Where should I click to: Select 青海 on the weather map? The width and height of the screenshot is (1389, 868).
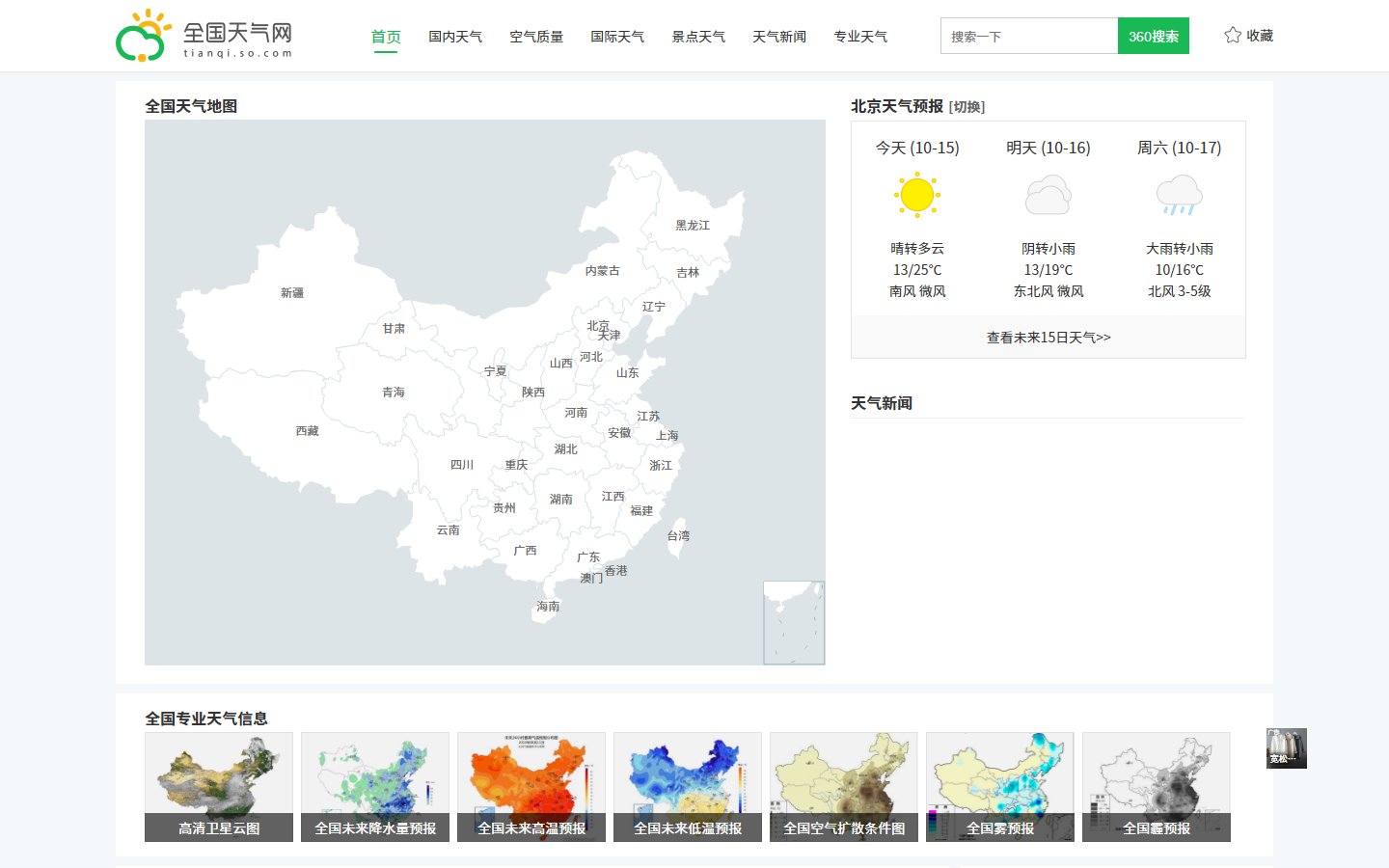394,393
